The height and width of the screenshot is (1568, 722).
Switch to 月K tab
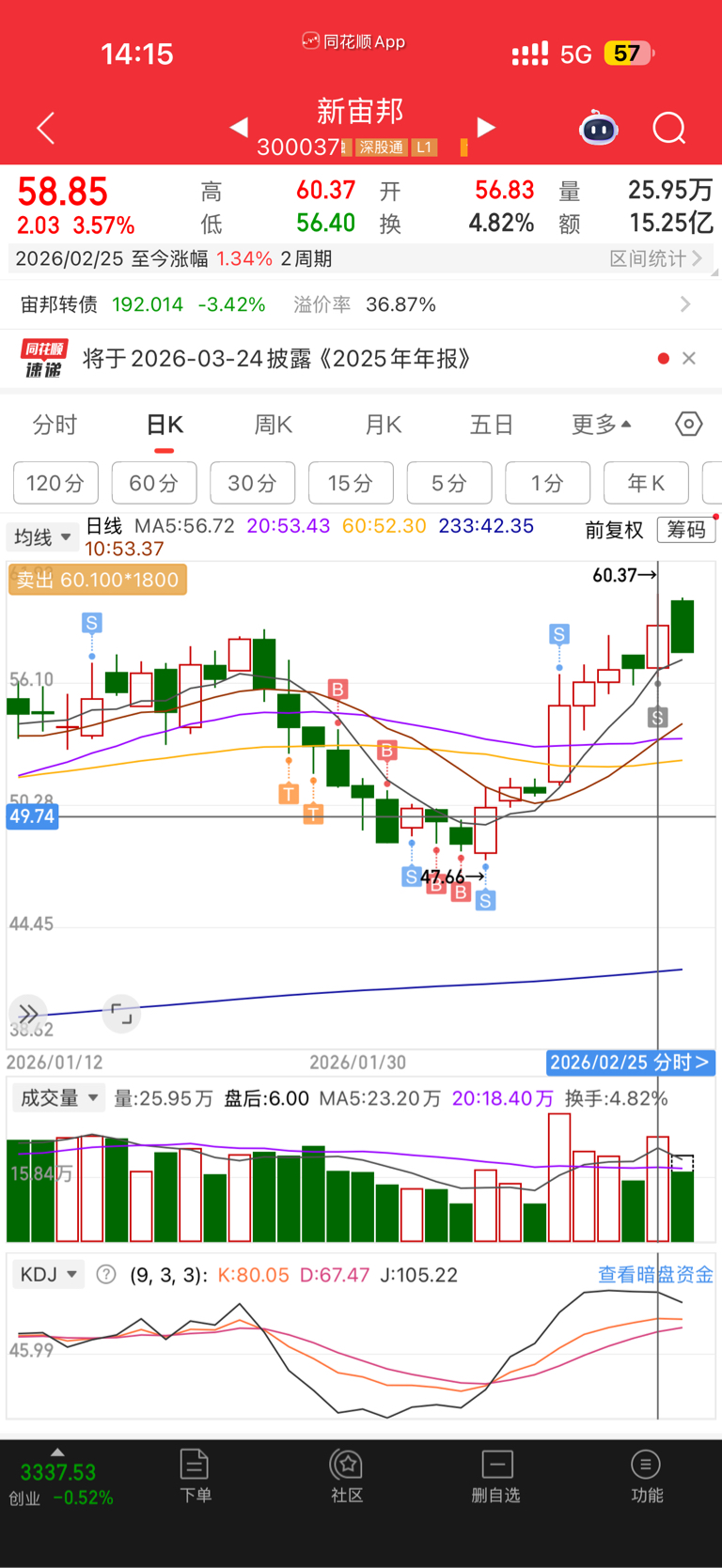(384, 425)
